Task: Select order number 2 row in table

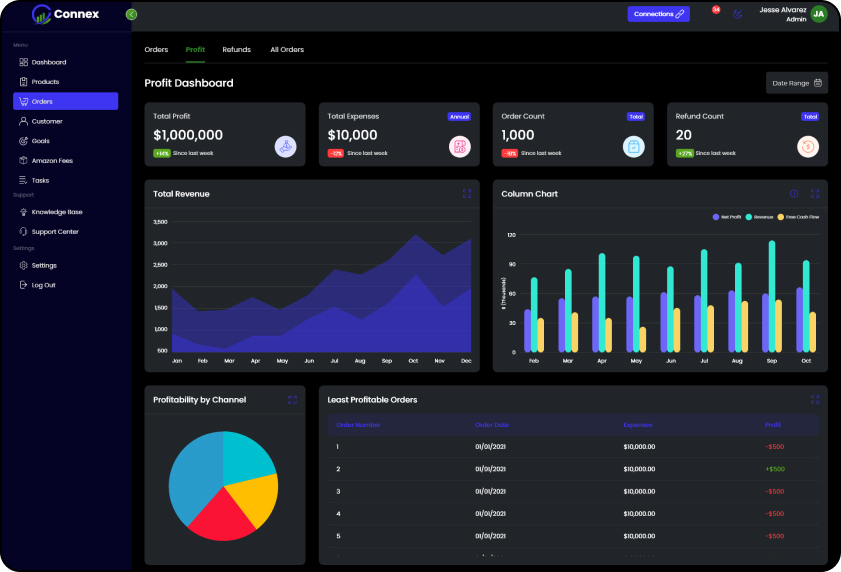Action: point(573,469)
